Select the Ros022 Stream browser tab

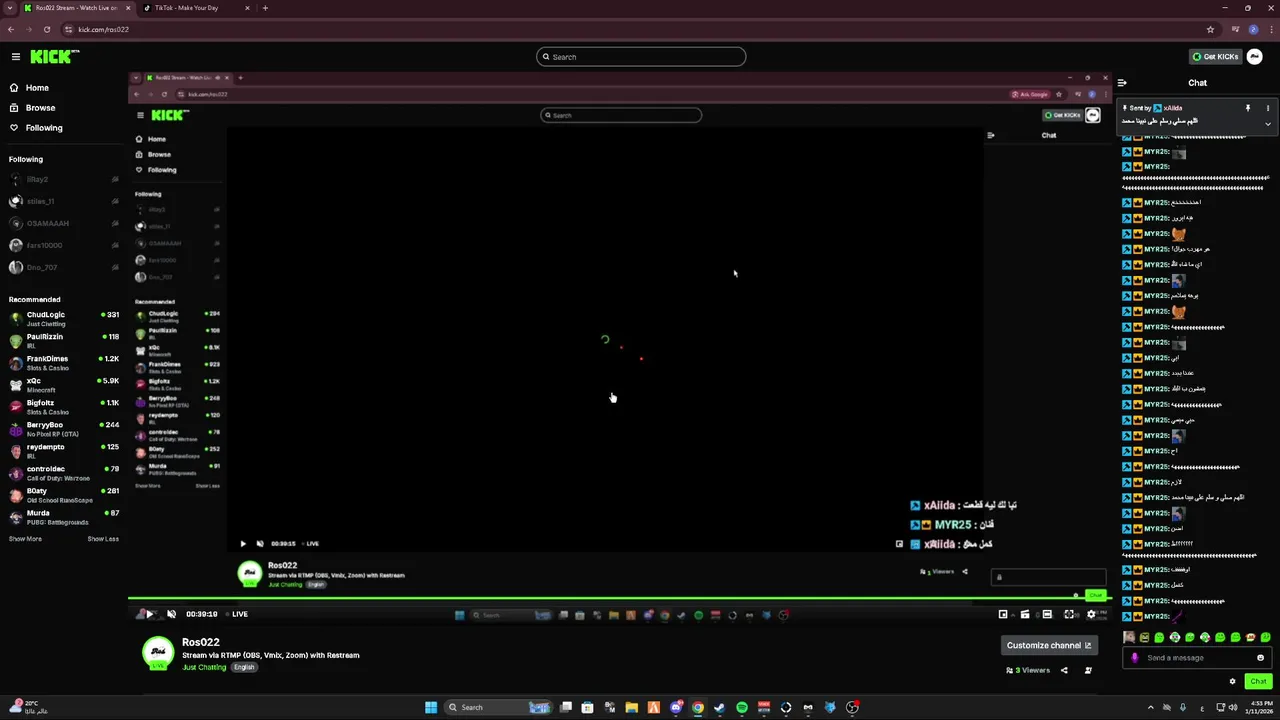[x=77, y=8]
